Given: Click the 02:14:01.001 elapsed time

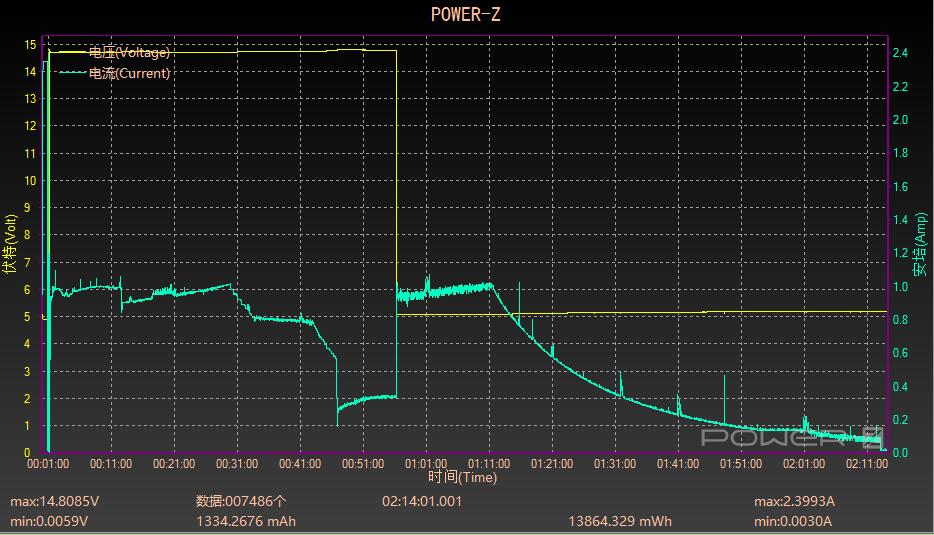Looking at the screenshot, I should tap(422, 501).
